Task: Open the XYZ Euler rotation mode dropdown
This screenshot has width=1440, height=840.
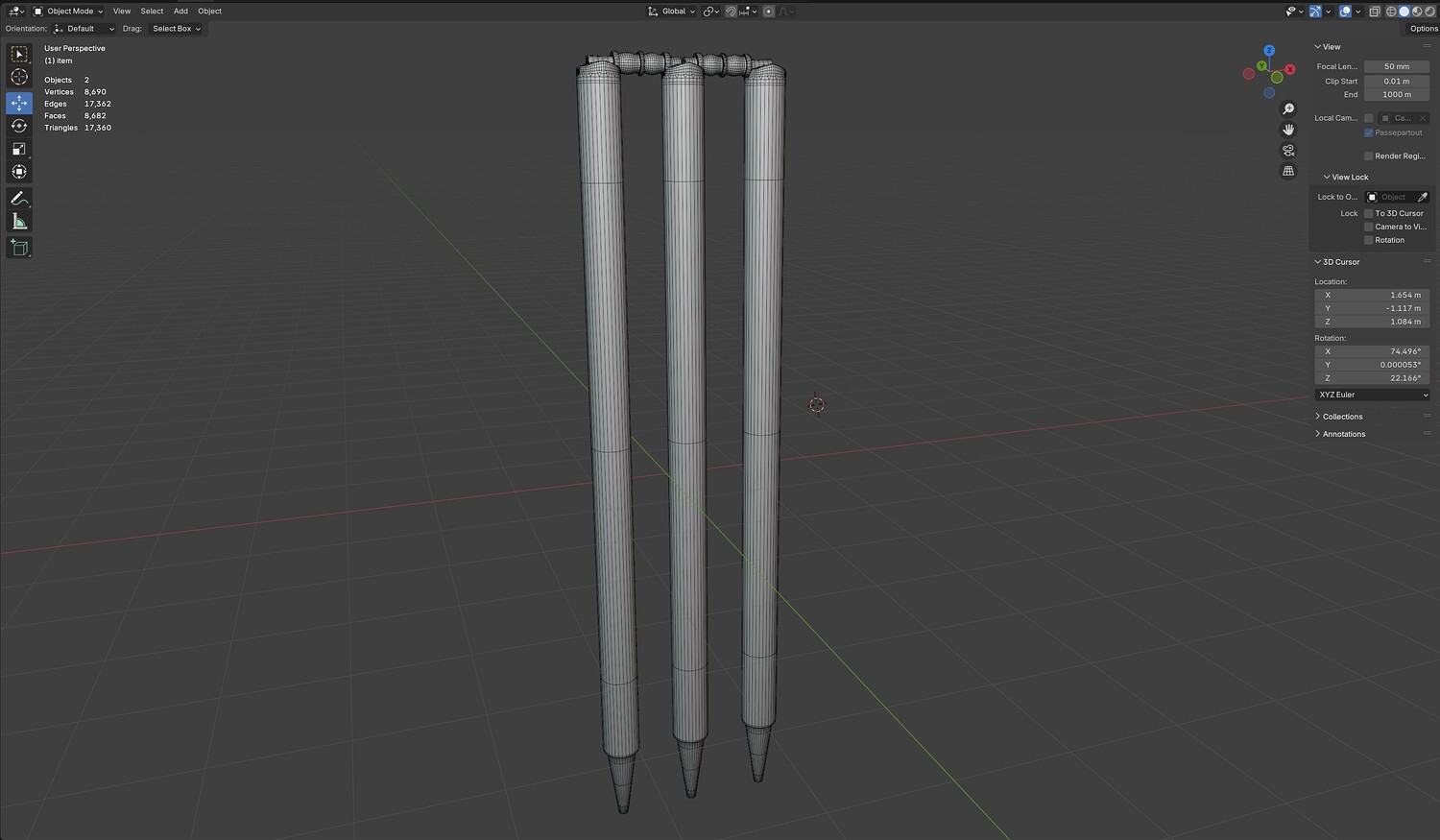Action: tap(1372, 395)
